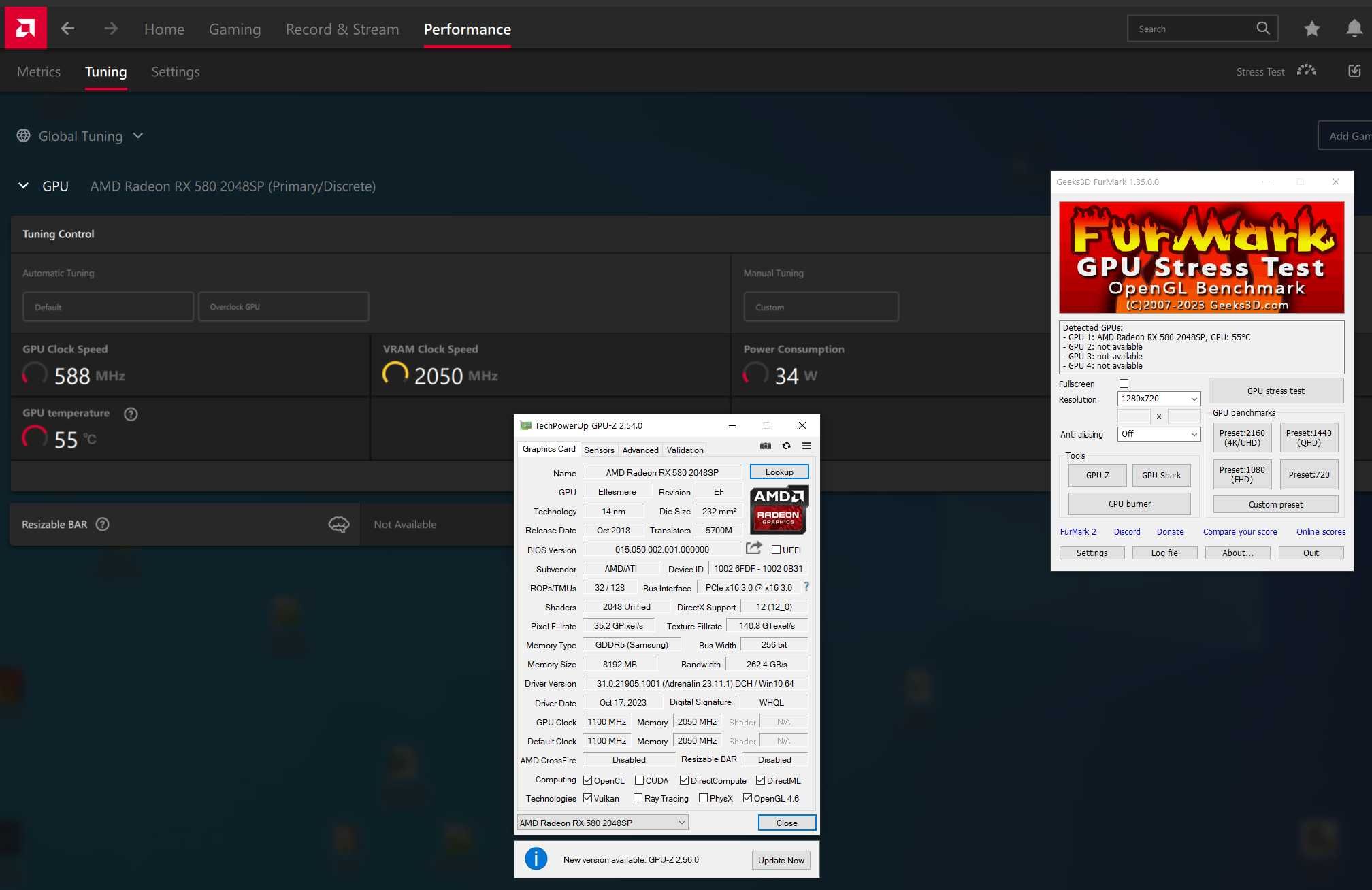Screen dimensions: 1372x890
Task: Click the refresh/reload icon in GPU-Z
Action: (786, 445)
